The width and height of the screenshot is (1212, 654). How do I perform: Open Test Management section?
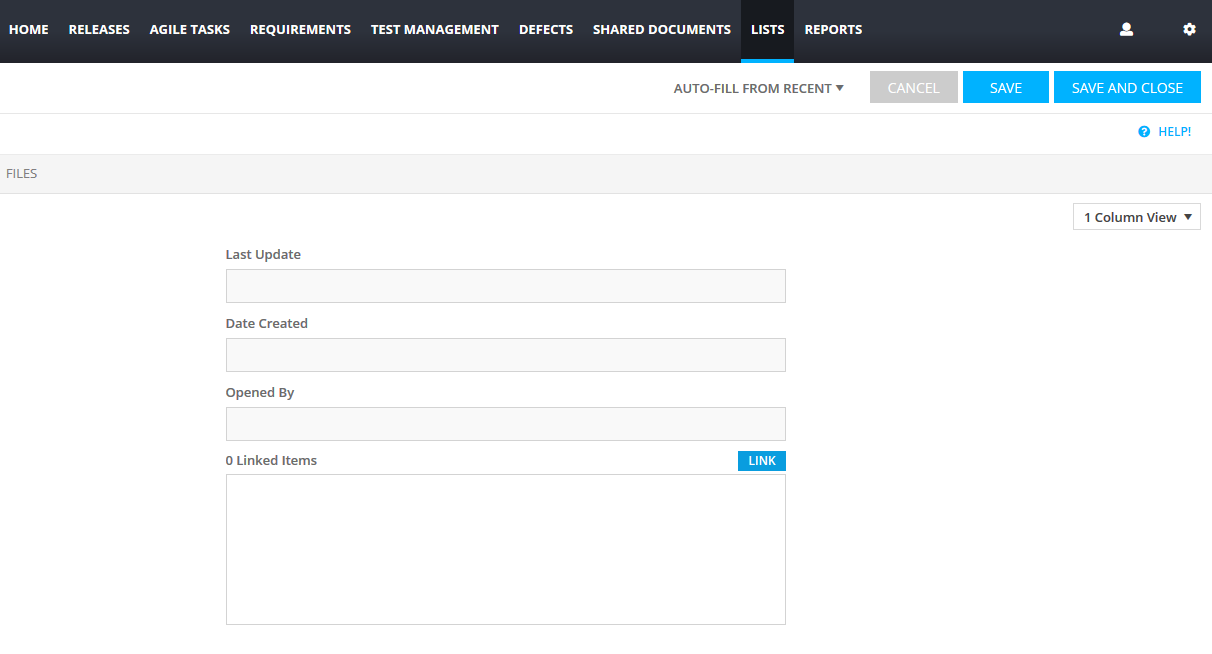(x=434, y=30)
